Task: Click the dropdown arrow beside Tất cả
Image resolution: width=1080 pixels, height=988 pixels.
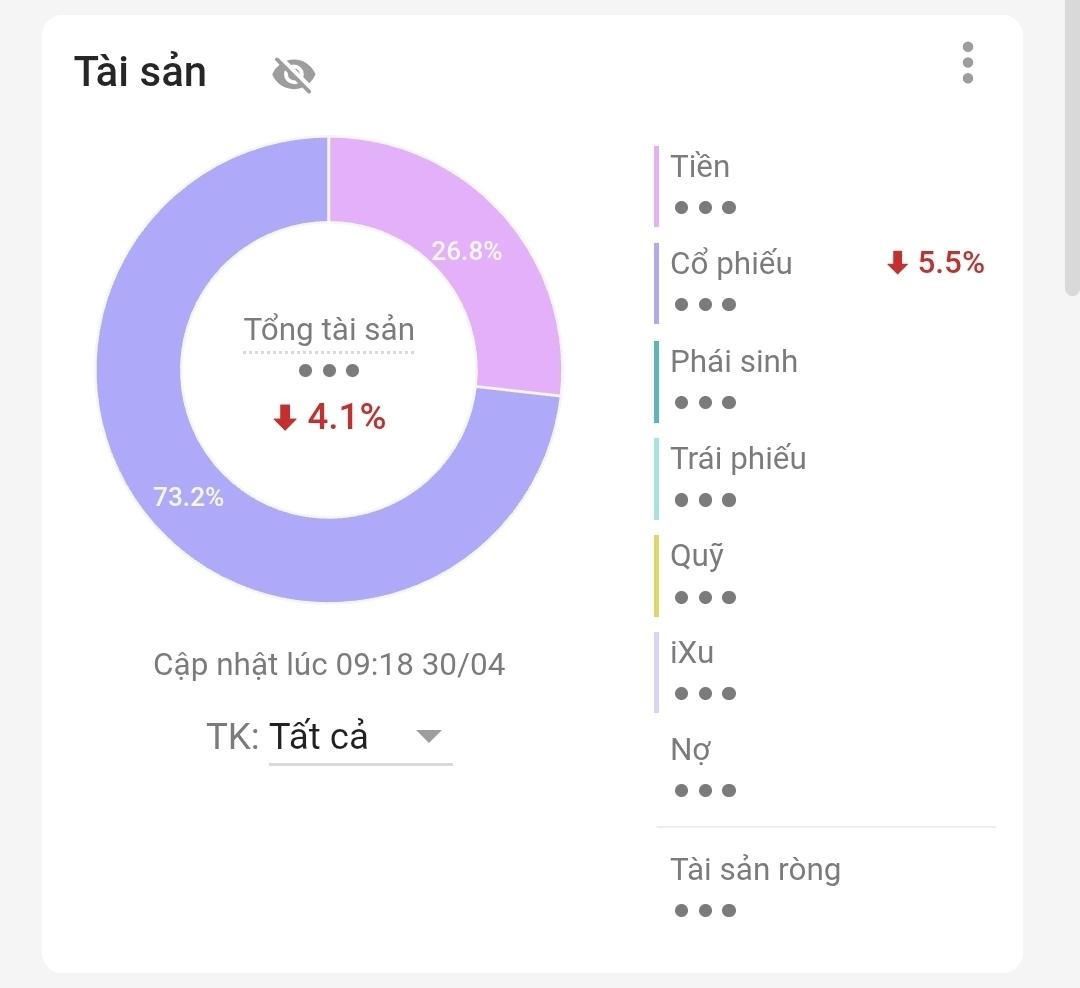Action: click(x=430, y=737)
